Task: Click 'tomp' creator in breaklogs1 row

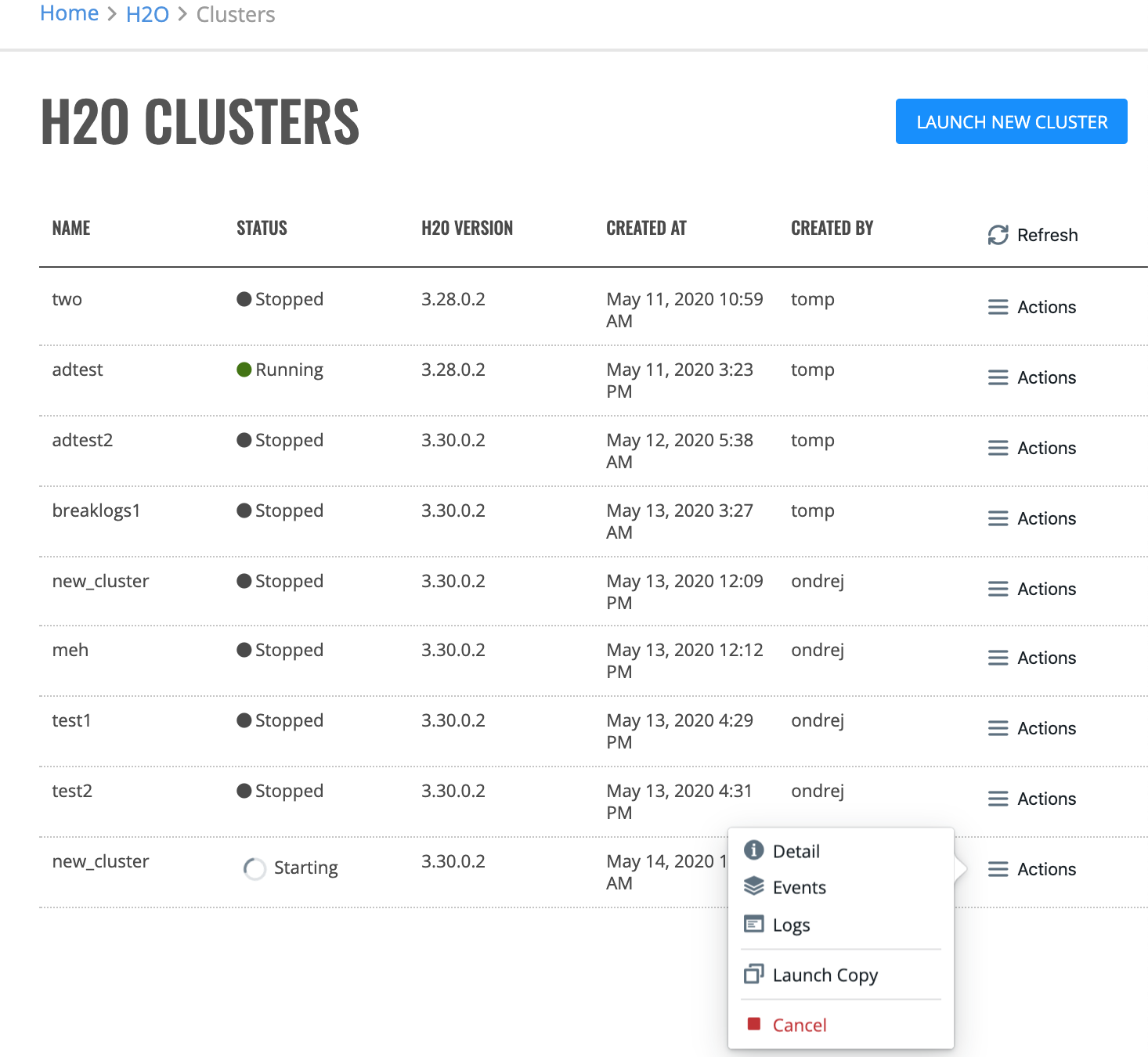Action: (813, 510)
